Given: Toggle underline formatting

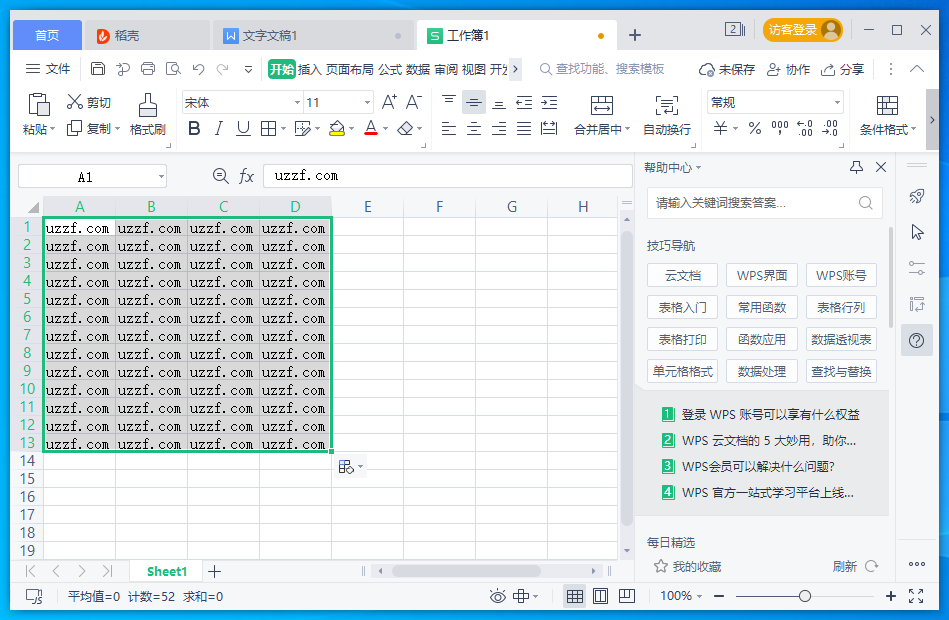Looking at the screenshot, I should click(241, 130).
